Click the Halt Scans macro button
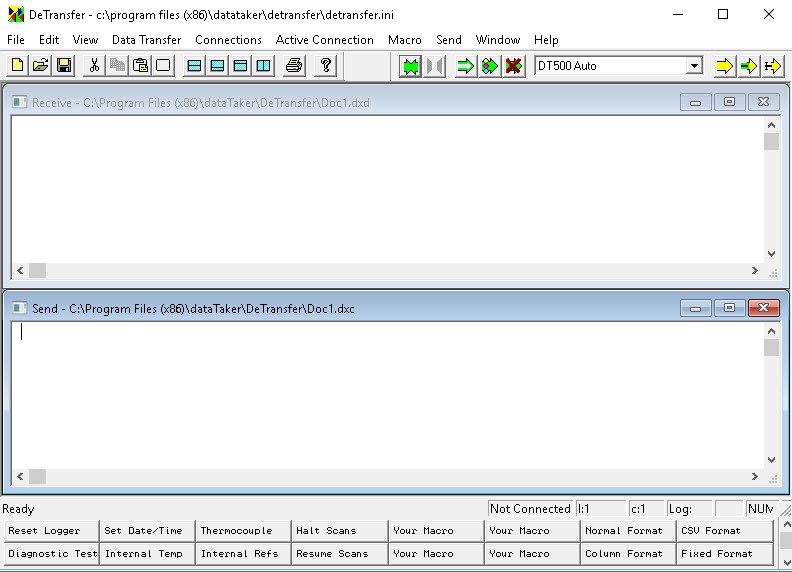The width and height of the screenshot is (792, 572). [x=339, y=531]
